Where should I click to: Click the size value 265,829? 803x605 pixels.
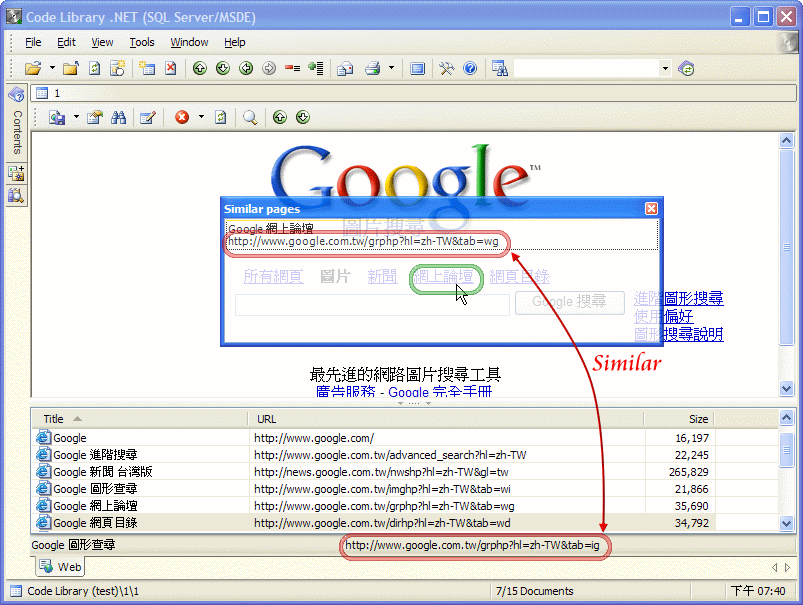coord(689,472)
